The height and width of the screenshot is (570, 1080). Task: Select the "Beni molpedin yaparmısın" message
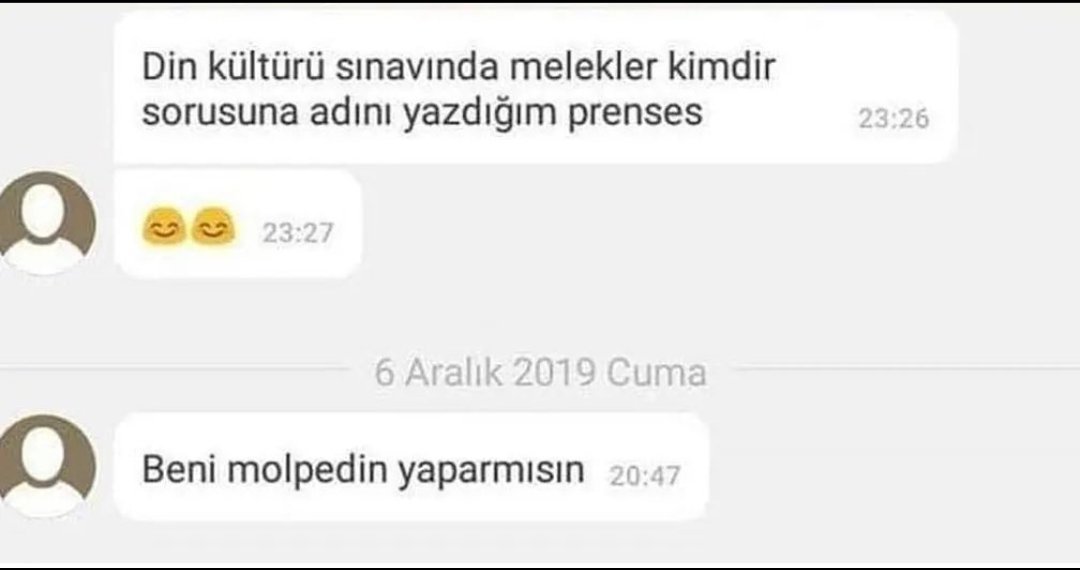click(411, 467)
